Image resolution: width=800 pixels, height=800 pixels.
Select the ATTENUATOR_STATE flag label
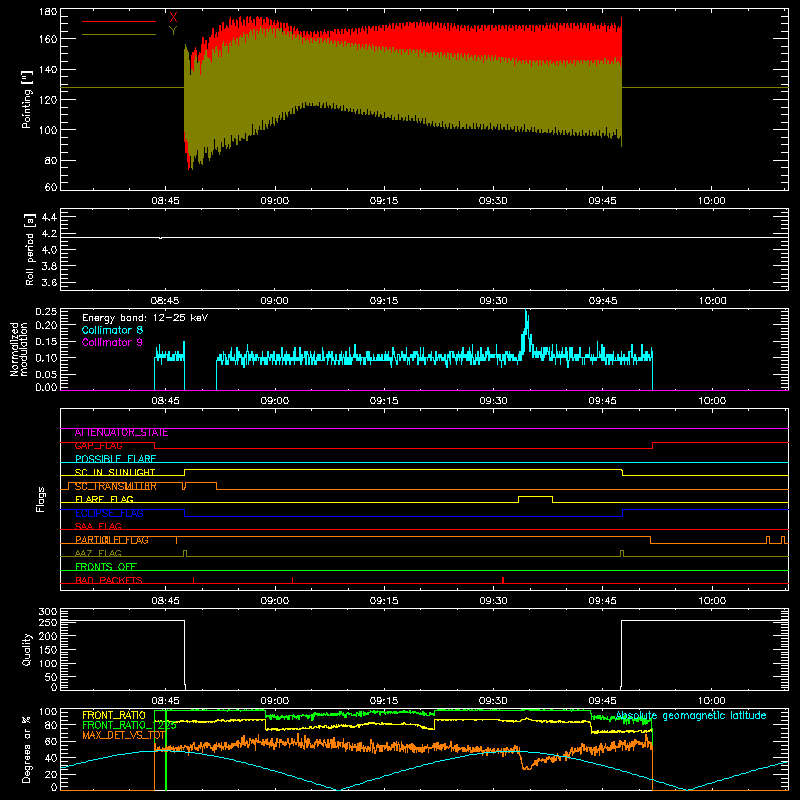121,433
